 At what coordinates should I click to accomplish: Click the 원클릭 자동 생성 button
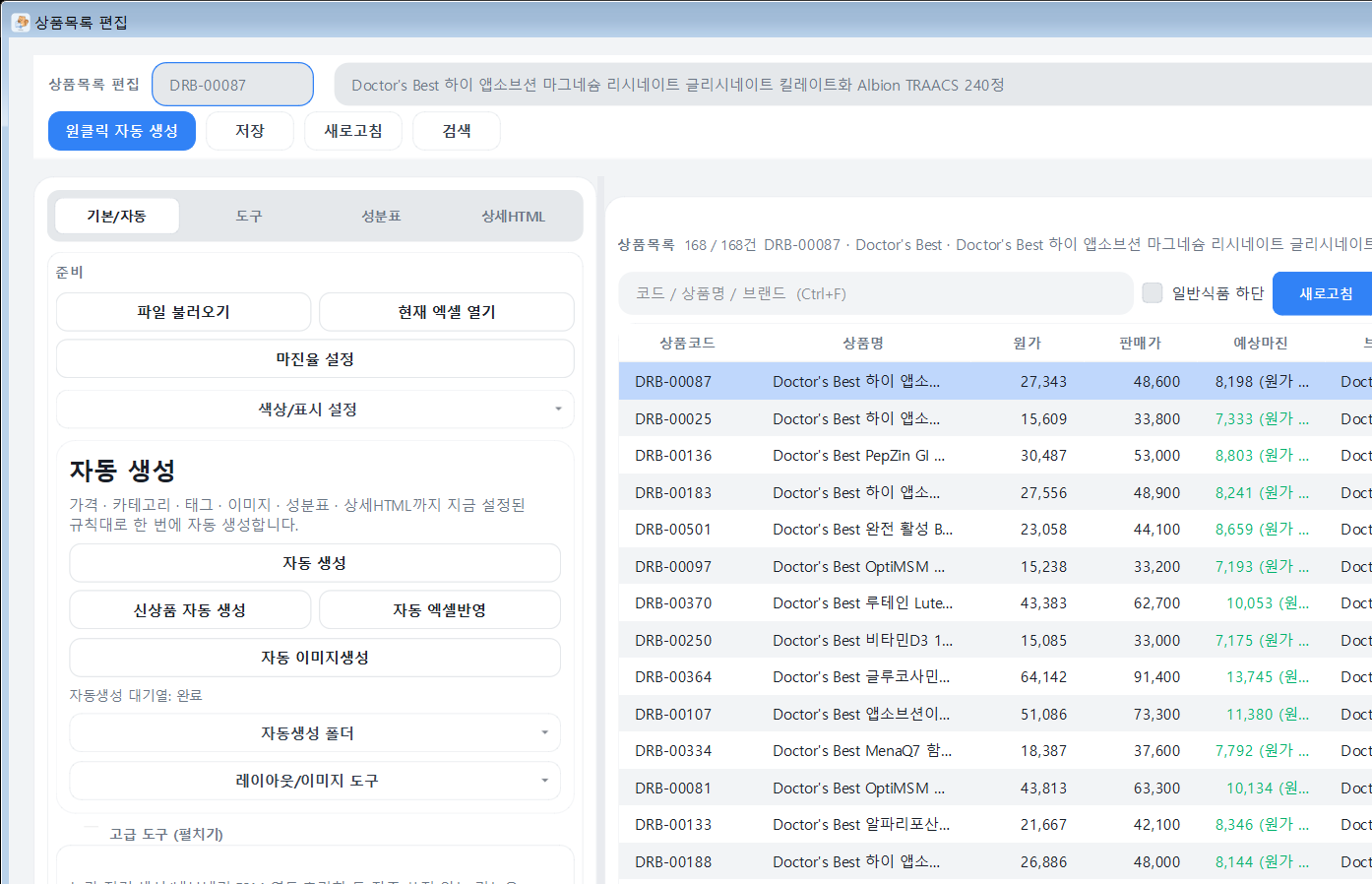pos(122,131)
